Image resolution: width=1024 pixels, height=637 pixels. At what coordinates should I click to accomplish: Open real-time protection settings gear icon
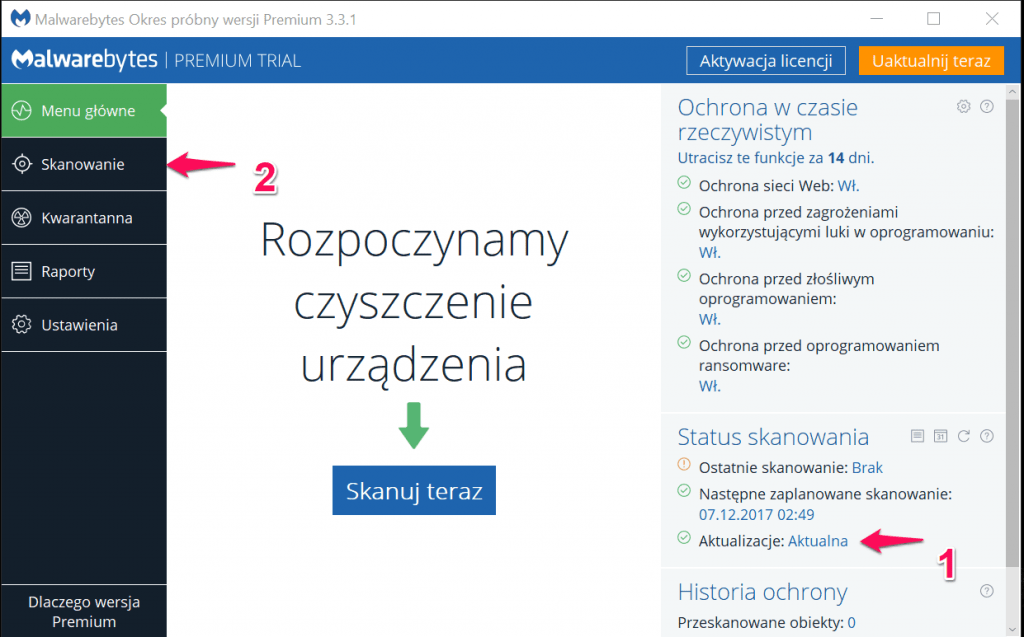click(x=964, y=106)
